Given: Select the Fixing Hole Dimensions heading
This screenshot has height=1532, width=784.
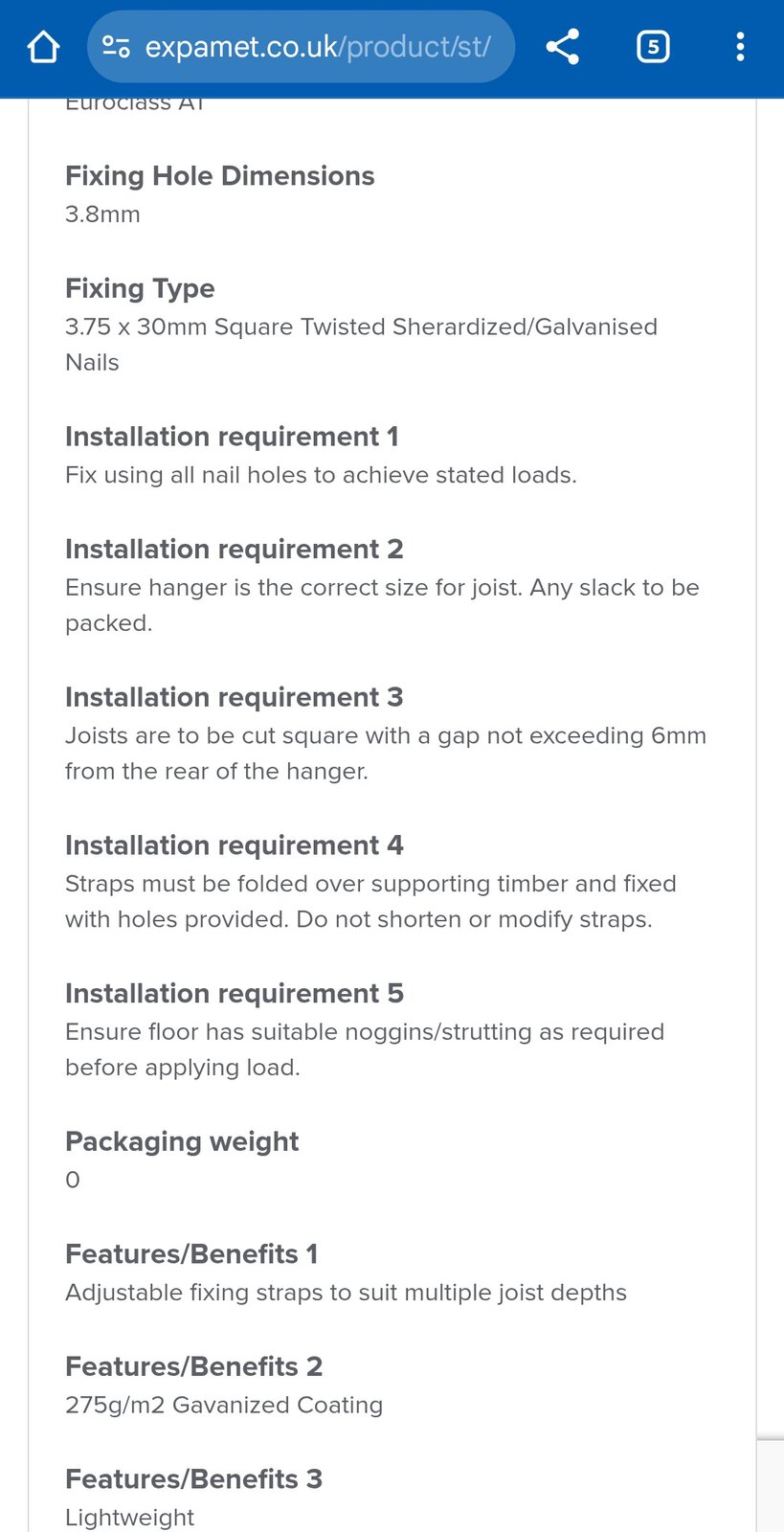Looking at the screenshot, I should 219,176.
